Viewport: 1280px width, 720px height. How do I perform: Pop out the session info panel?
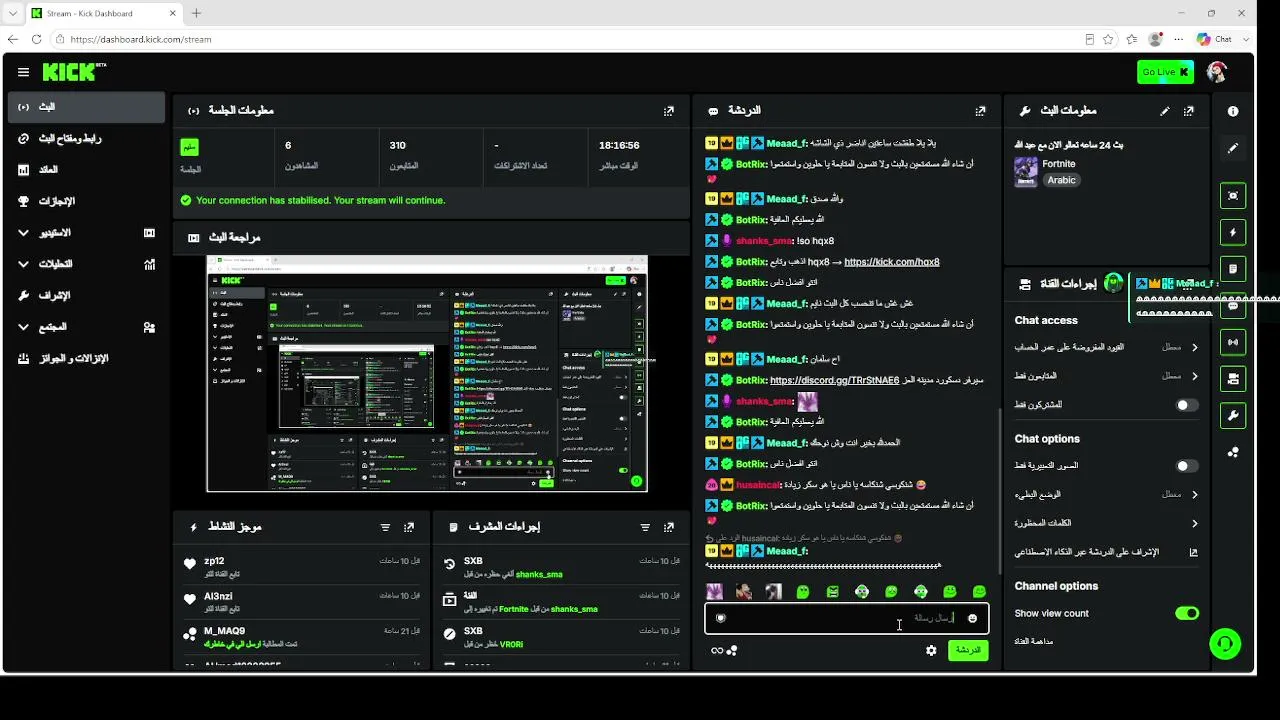pyautogui.click(x=669, y=111)
